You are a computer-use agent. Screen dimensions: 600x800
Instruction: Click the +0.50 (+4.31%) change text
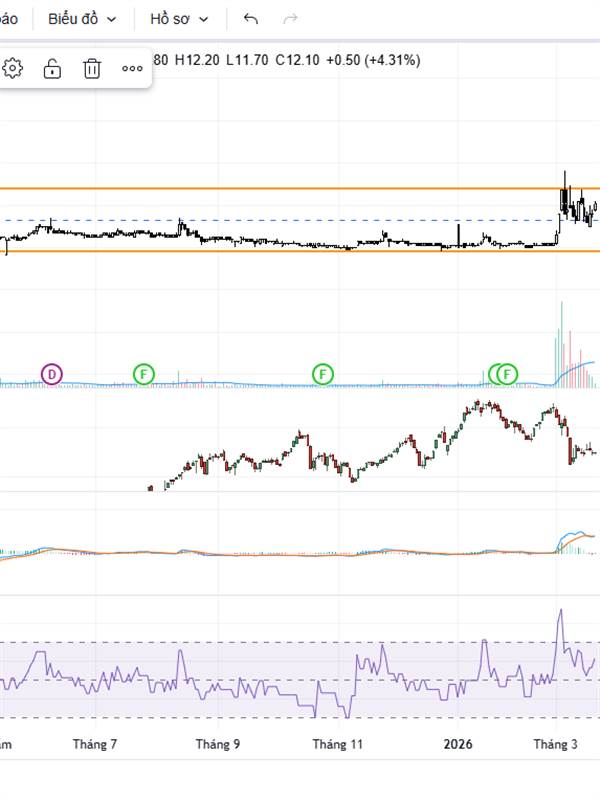click(x=373, y=60)
